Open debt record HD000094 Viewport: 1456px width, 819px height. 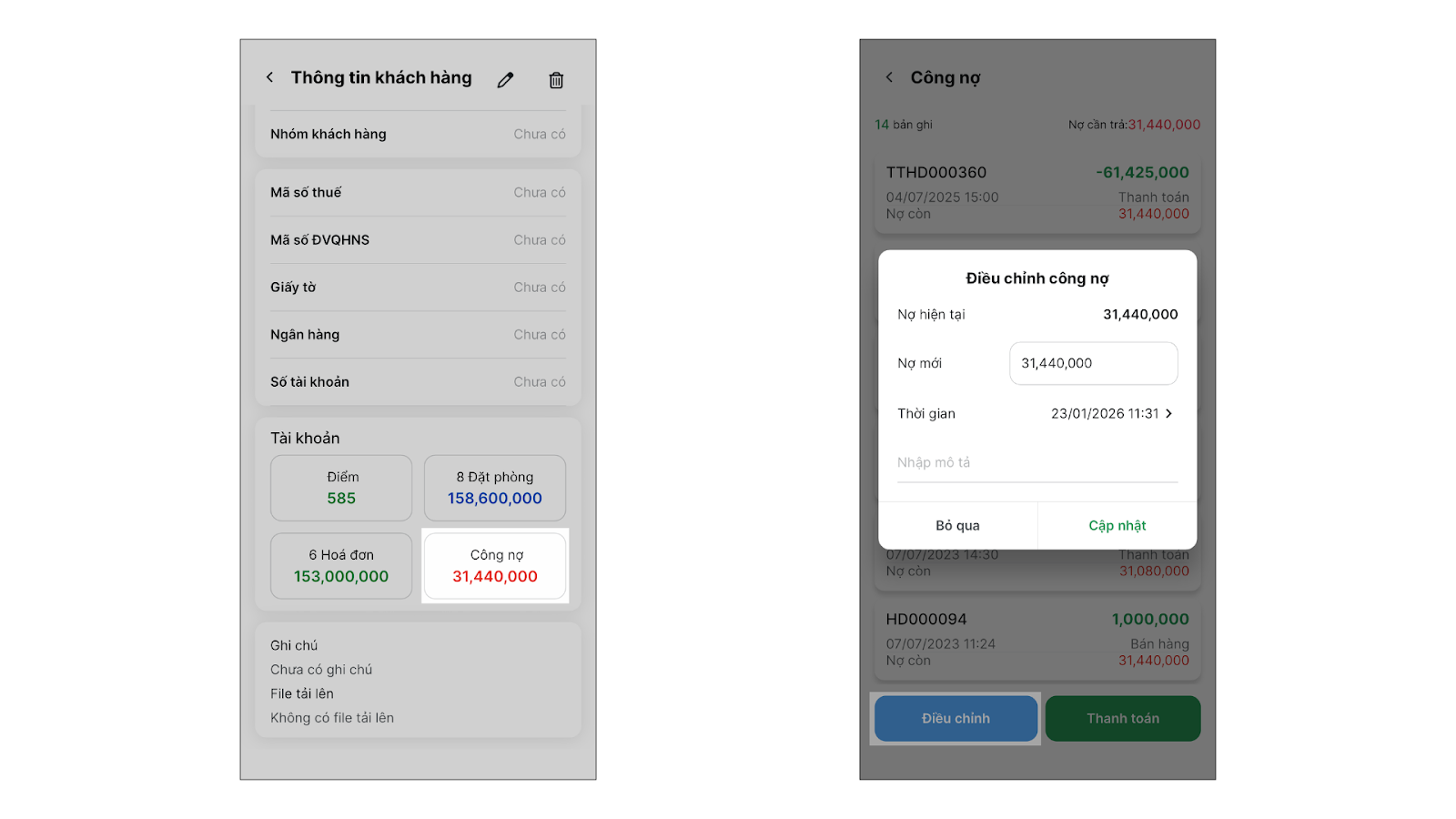[x=1036, y=640]
